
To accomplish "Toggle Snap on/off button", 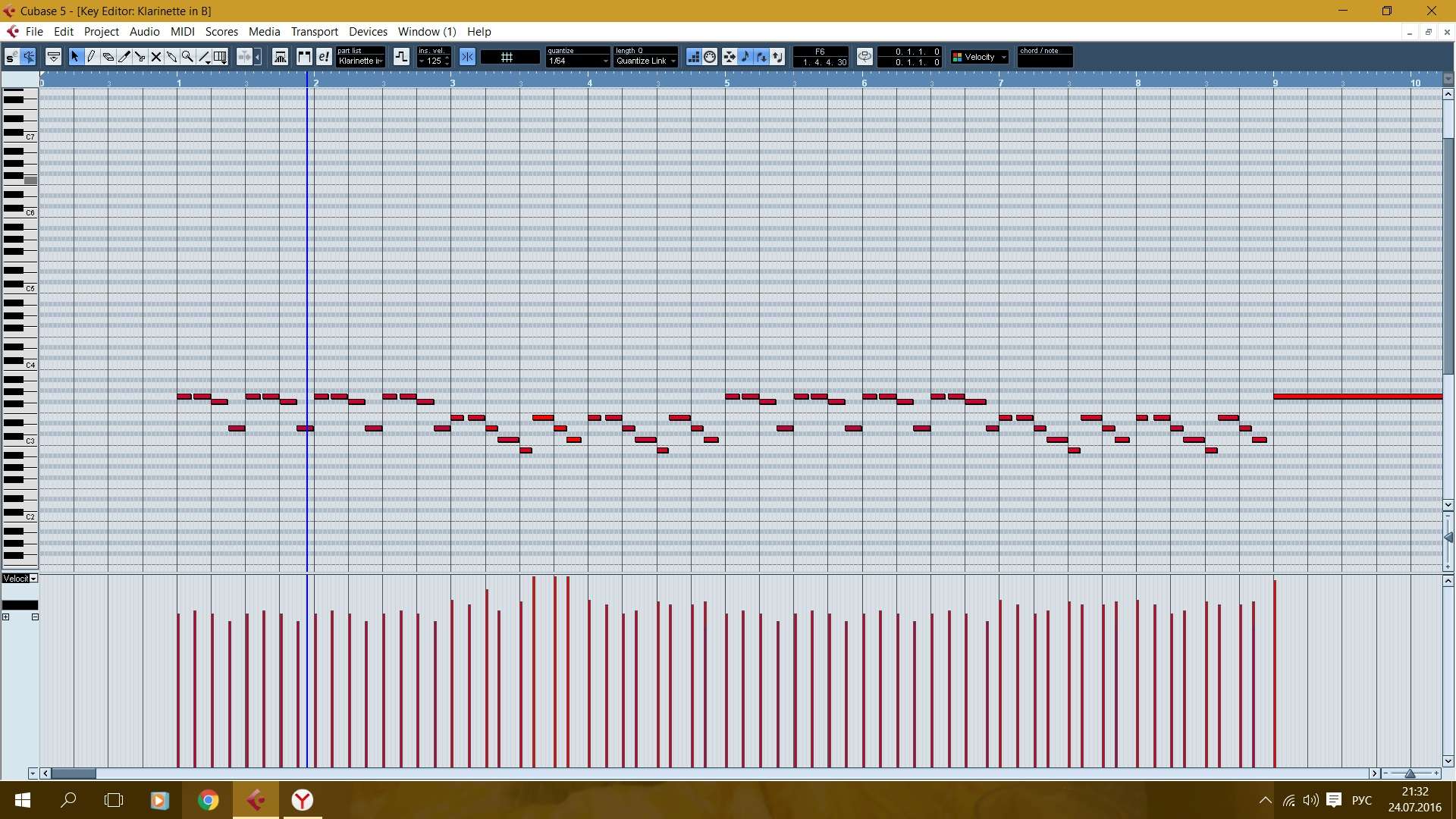I will tap(467, 57).
